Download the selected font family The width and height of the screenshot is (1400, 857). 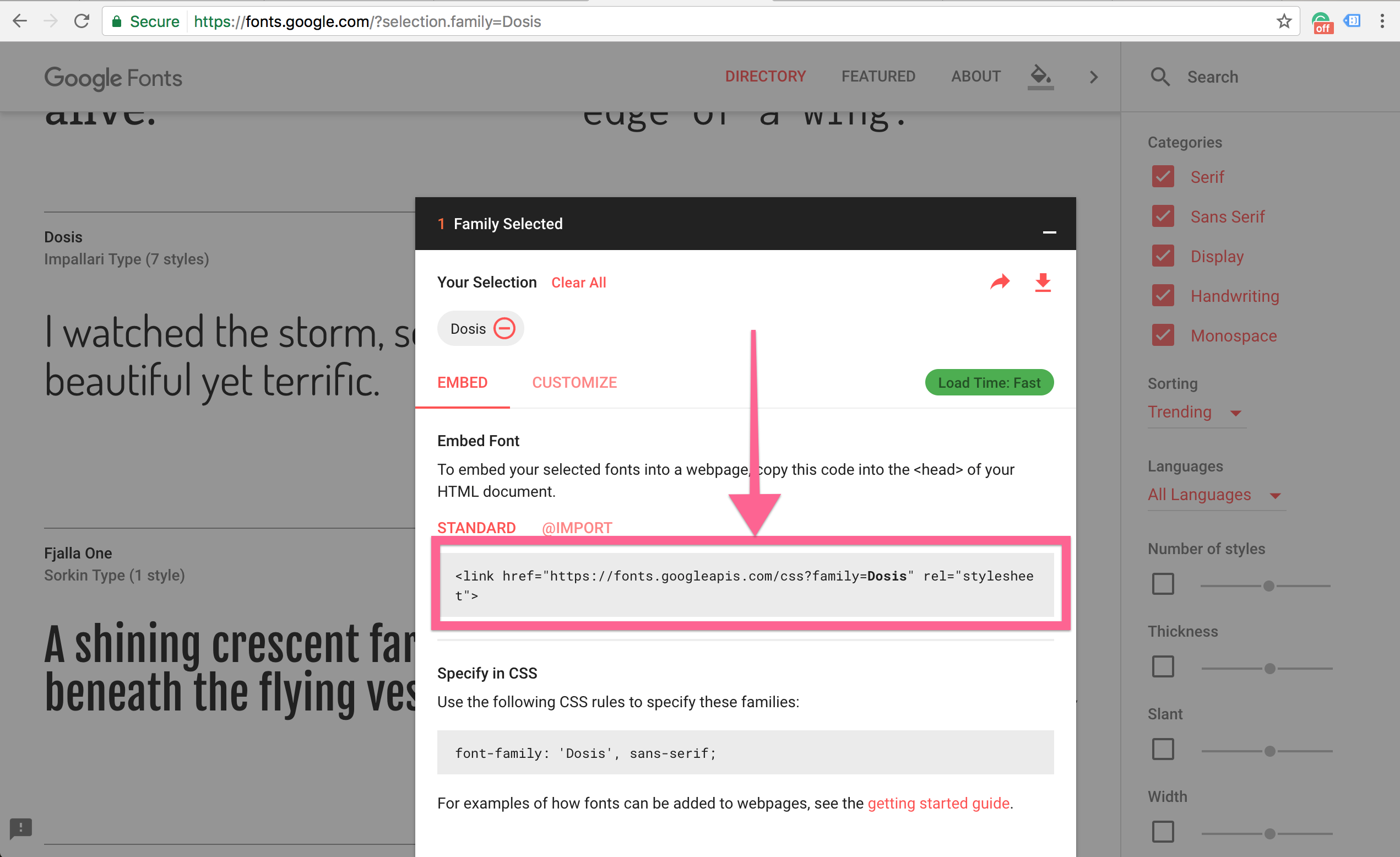point(1043,282)
